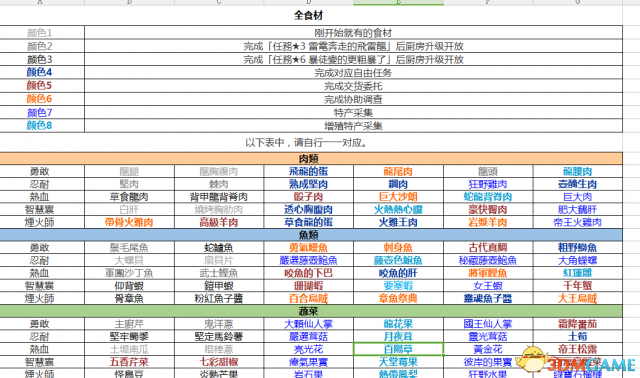The image size is (640, 378).
Task: Click the 骰子肉 cell
Action: (309, 197)
